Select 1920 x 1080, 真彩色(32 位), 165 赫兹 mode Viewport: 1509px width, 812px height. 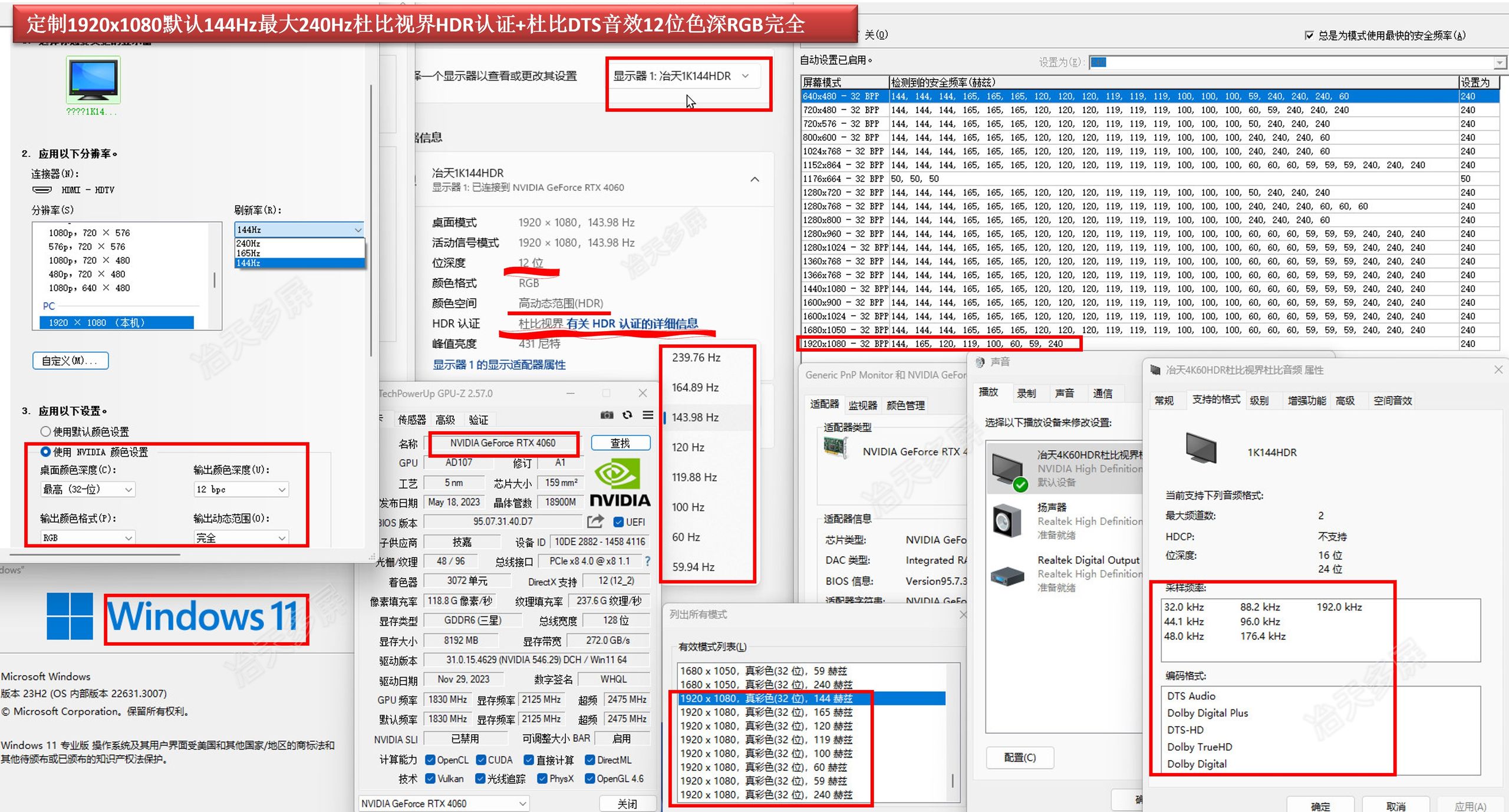click(811, 712)
